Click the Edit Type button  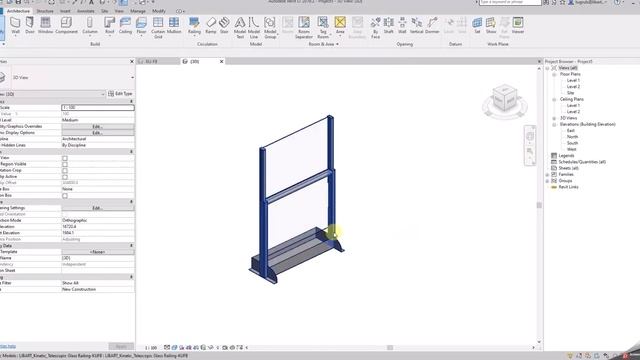[x=120, y=94]
